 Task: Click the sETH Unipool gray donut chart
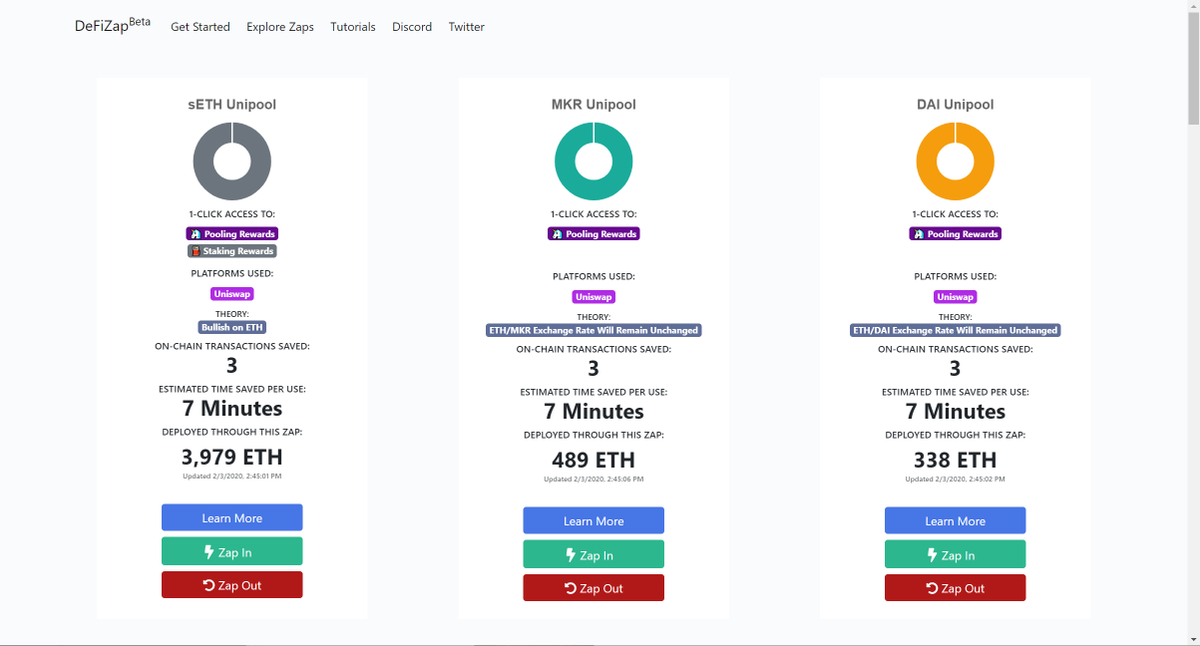click(x=232, y=161)
